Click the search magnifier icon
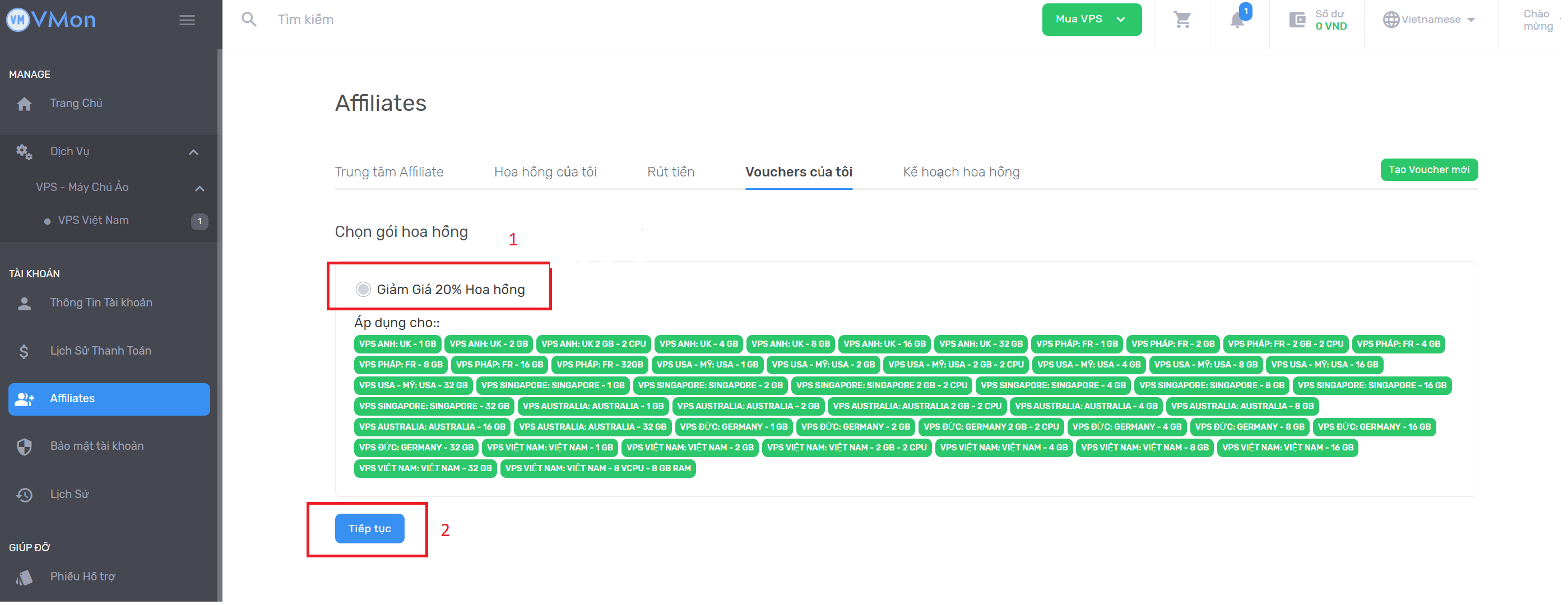Screen dimensions: 1568x605 click(249, 20)
